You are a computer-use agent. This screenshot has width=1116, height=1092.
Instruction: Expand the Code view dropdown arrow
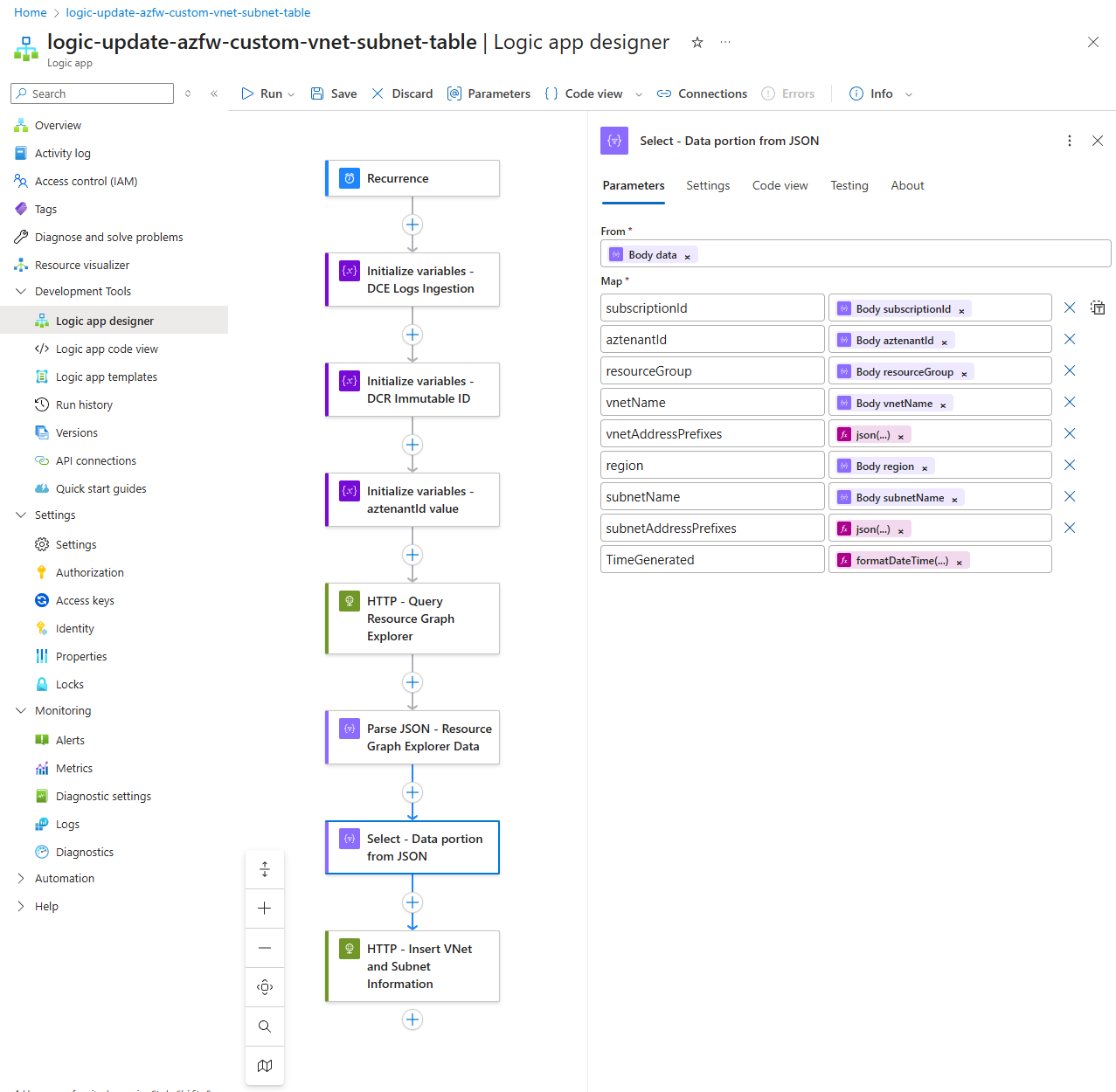pos(639,94)
